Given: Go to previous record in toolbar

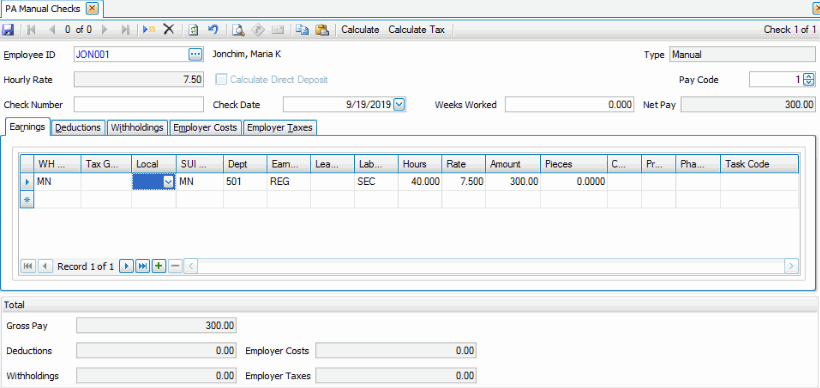Looking at the screenshot, I should coord(52,30).
